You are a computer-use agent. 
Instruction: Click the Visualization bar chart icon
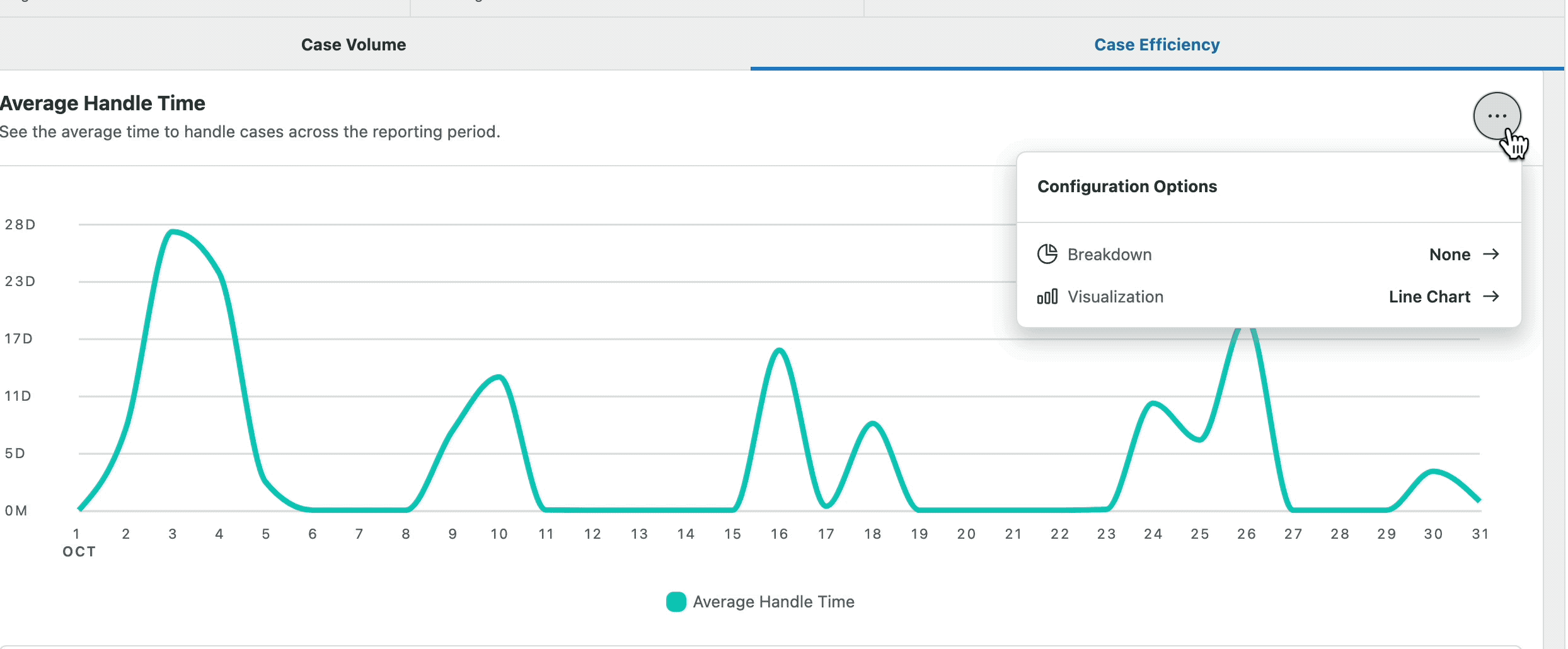point(1047,296)
